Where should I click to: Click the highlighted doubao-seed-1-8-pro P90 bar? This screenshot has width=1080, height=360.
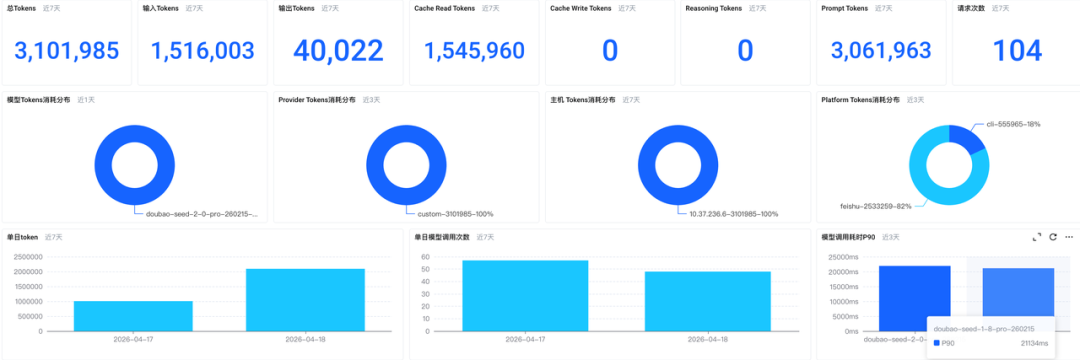point(1017,293)
